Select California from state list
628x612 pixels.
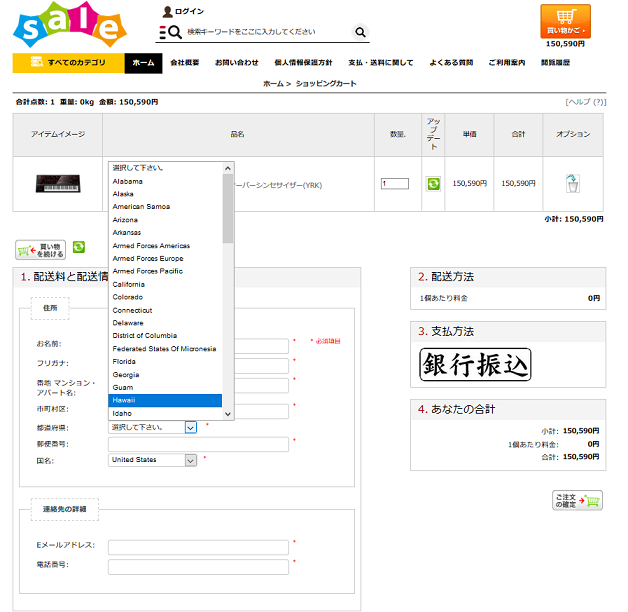click(x=165, y=284)
